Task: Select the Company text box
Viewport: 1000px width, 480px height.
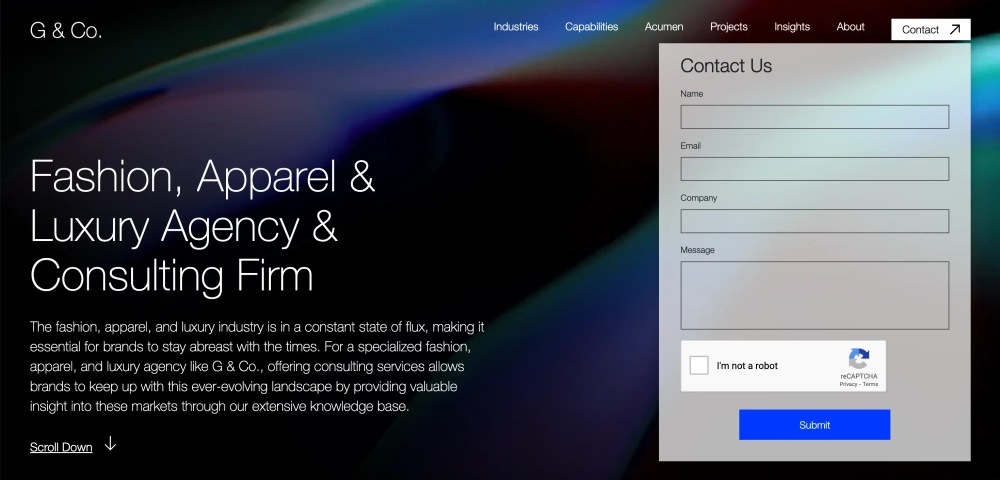Action: point(814,221)
